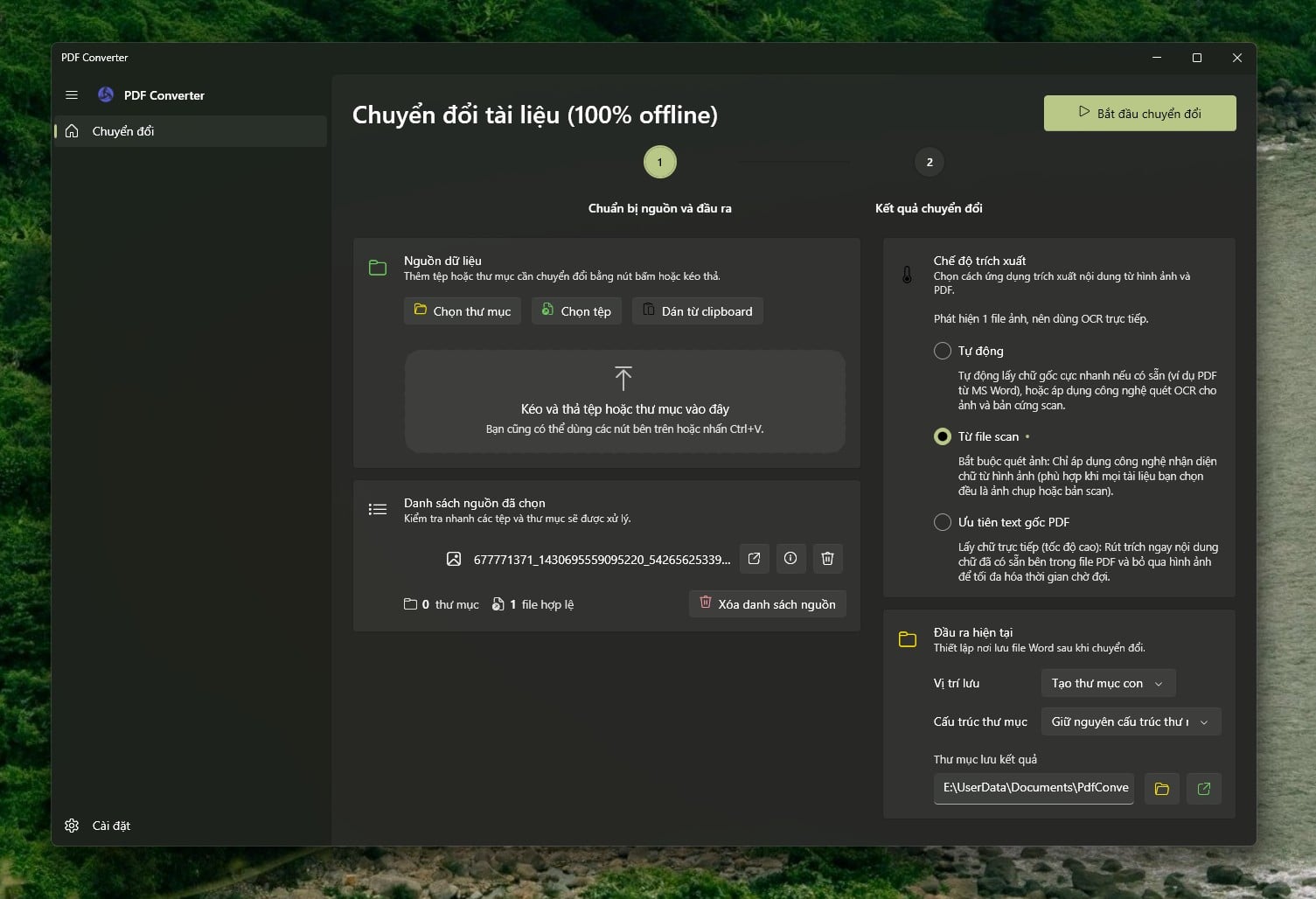Go to step 2 circle indicator

930,162
